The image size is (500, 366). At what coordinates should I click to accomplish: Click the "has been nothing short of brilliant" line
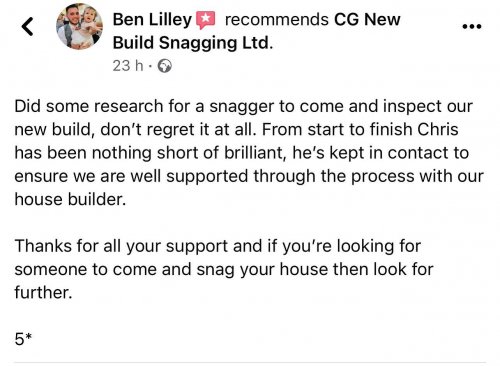[x=242, y=153]
